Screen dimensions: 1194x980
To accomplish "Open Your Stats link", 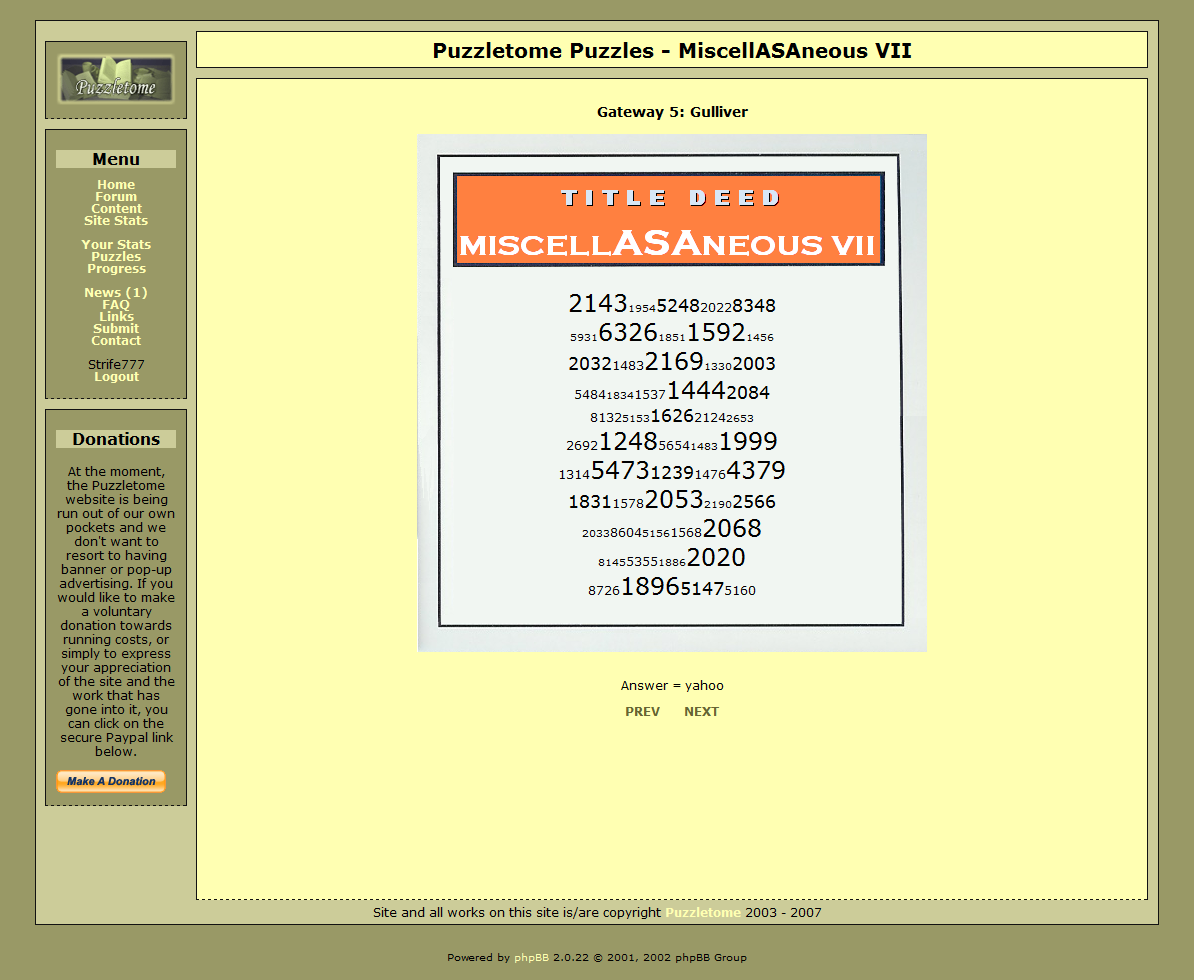I will tap(116, 245).
